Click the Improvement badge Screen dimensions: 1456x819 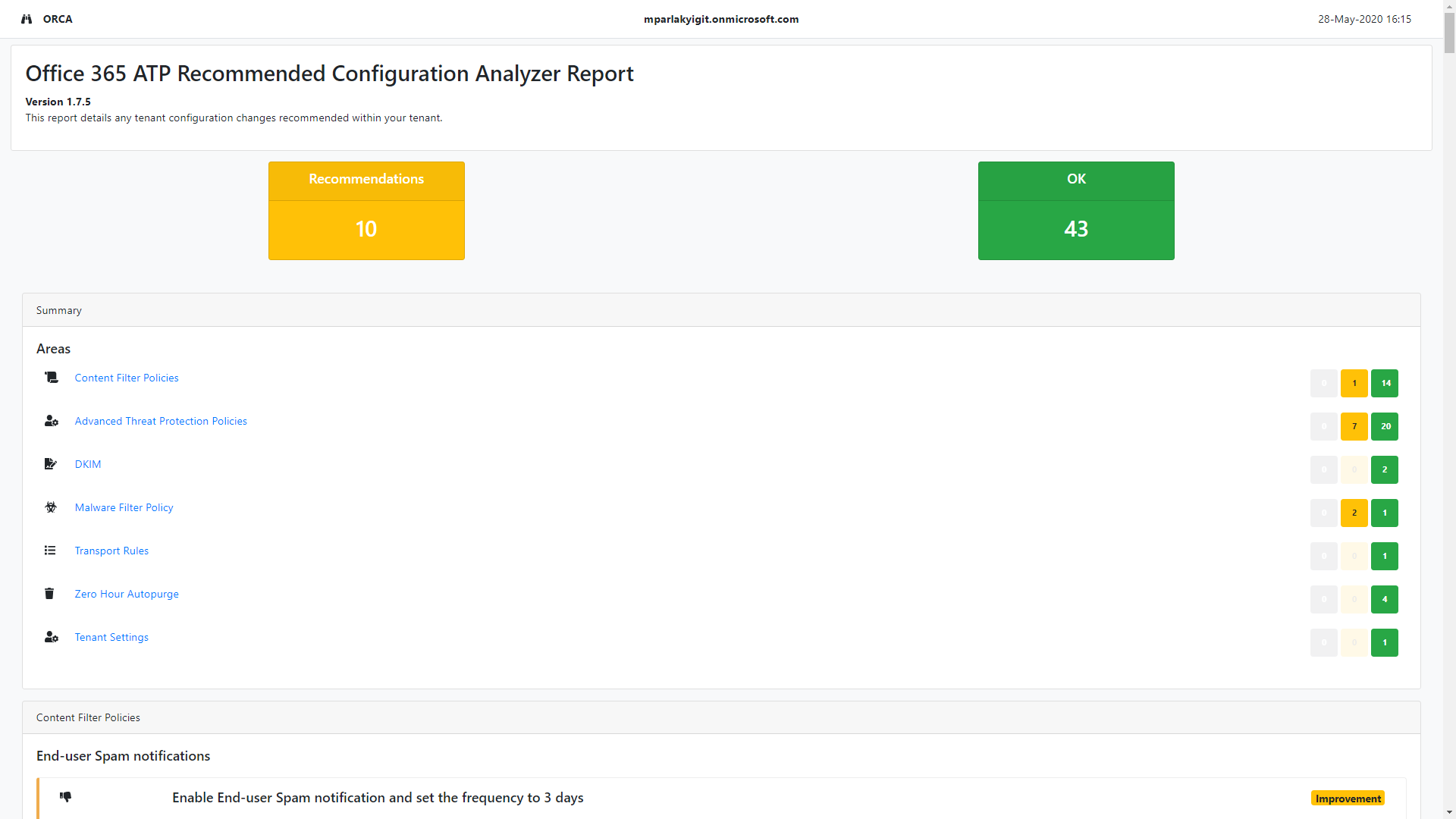click(1348, 798)
